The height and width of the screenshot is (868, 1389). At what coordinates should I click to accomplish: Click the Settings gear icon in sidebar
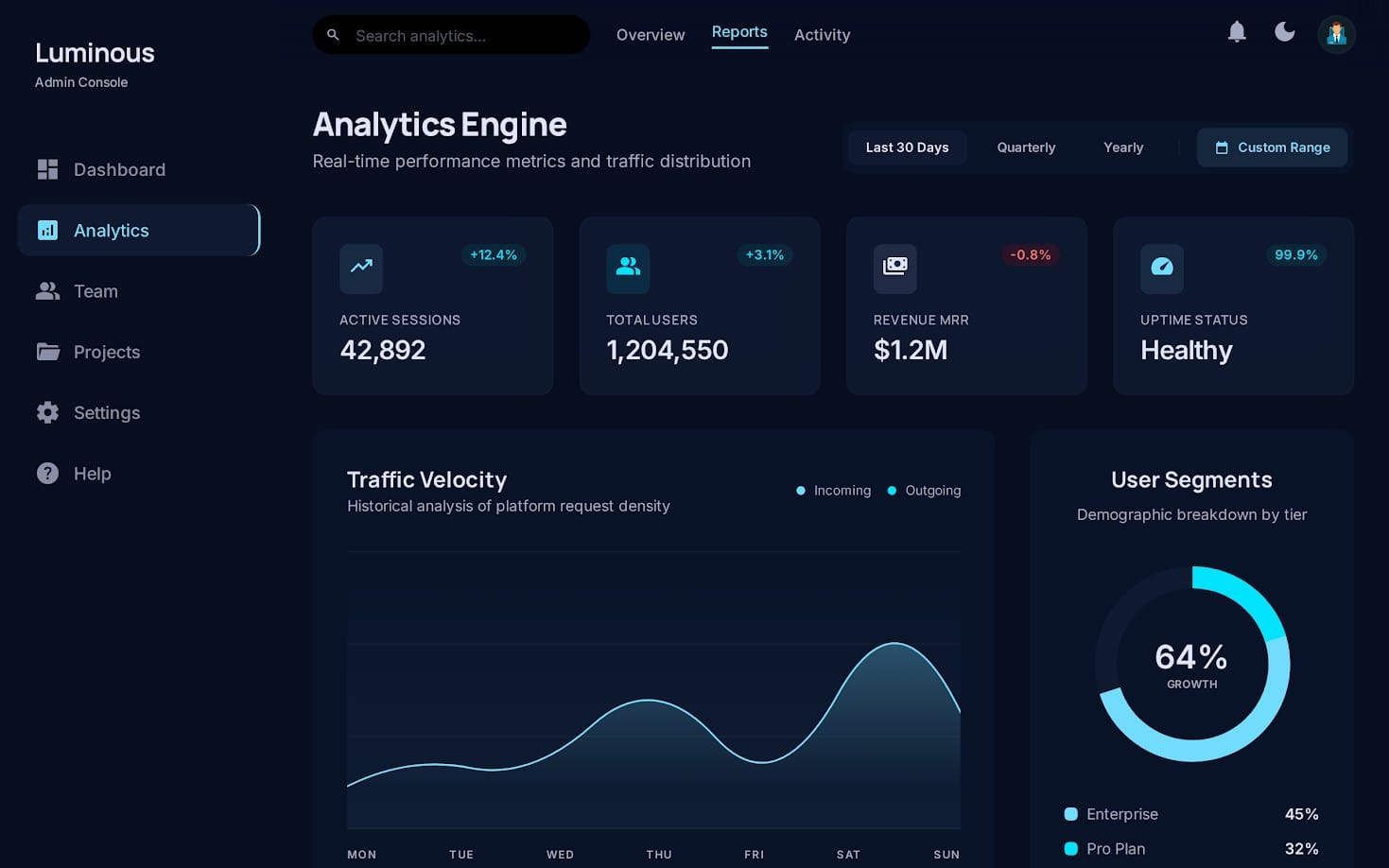(47, 412)
